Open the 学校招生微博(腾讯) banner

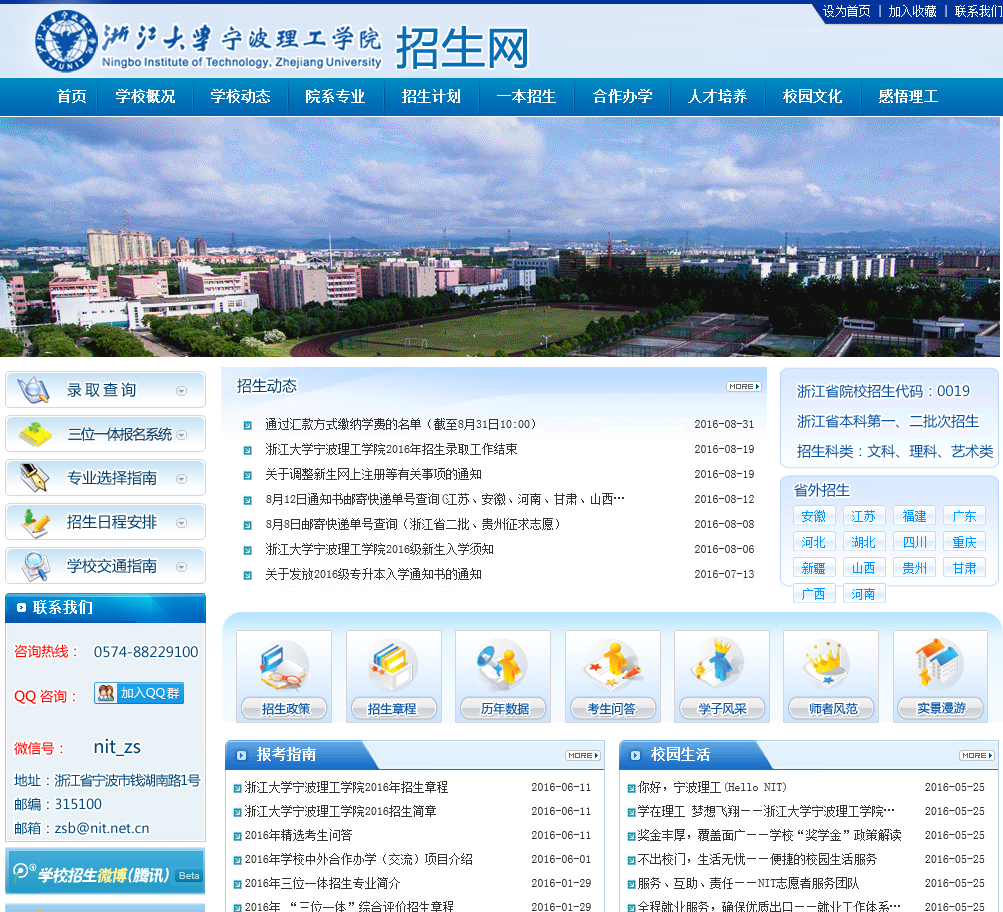[x=106, y=871]
